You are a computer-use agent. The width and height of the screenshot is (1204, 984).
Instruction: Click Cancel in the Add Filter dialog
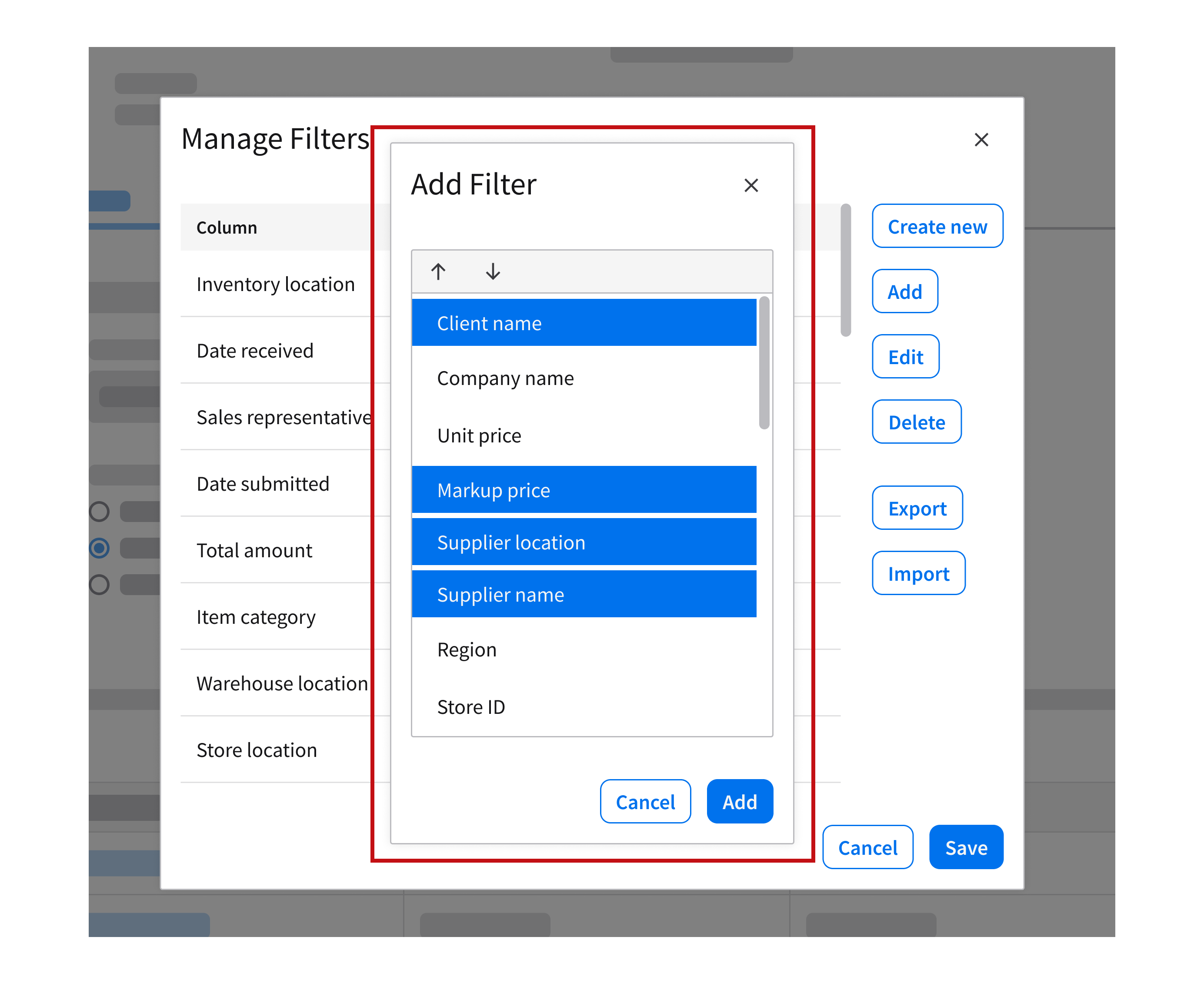click(645, 801)
